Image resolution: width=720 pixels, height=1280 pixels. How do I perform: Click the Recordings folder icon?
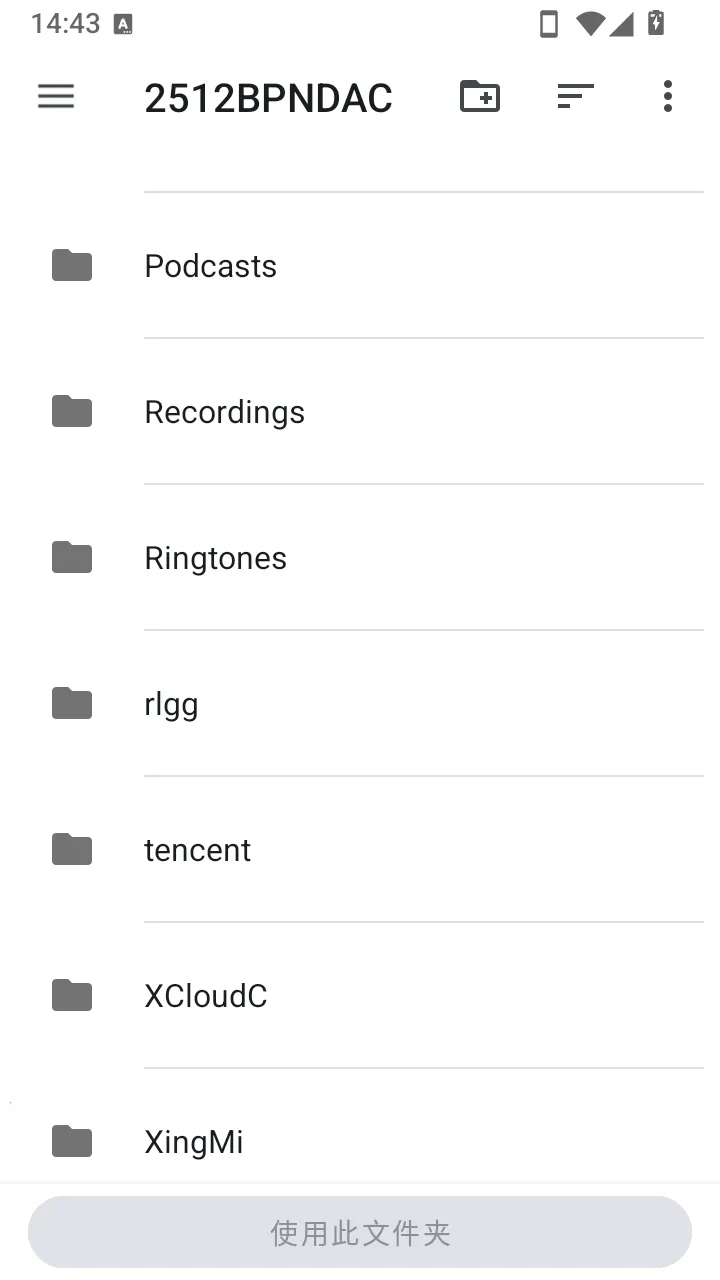click(72, 411)
